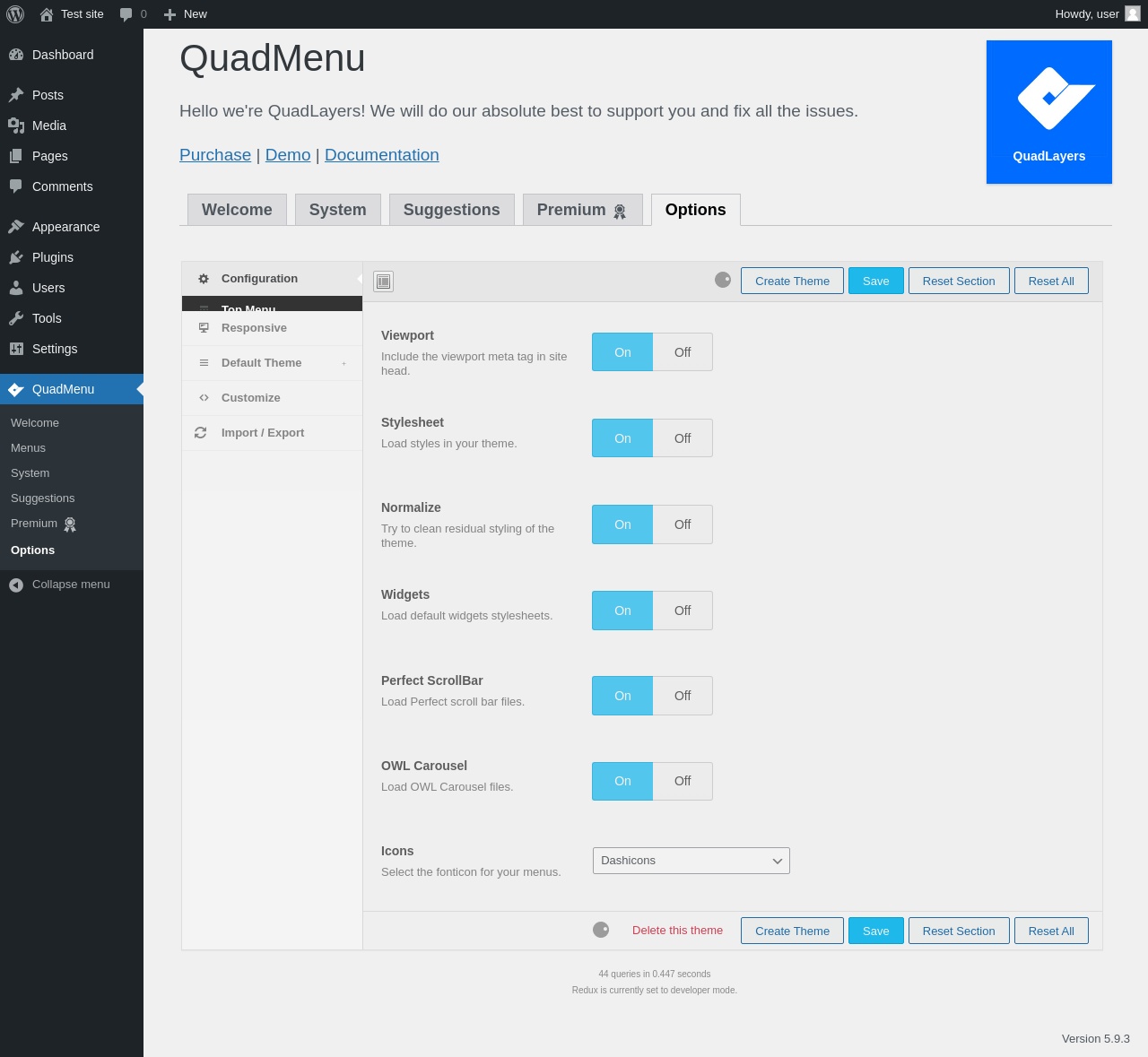1148x1057 pixels.
Task: Click the Plugins plug icon
Action: [x=16, y=257]
